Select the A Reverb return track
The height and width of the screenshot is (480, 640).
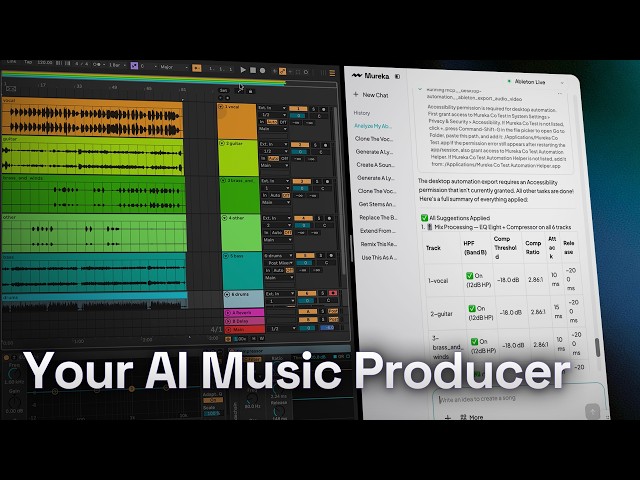point(244,313)
